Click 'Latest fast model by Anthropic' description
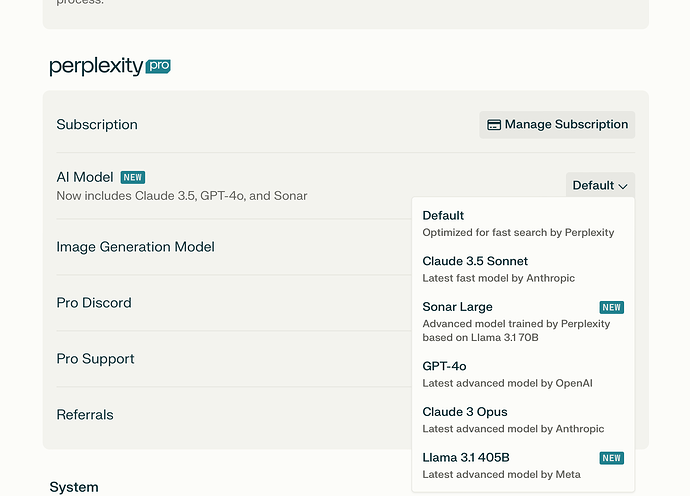 (499, 278)
